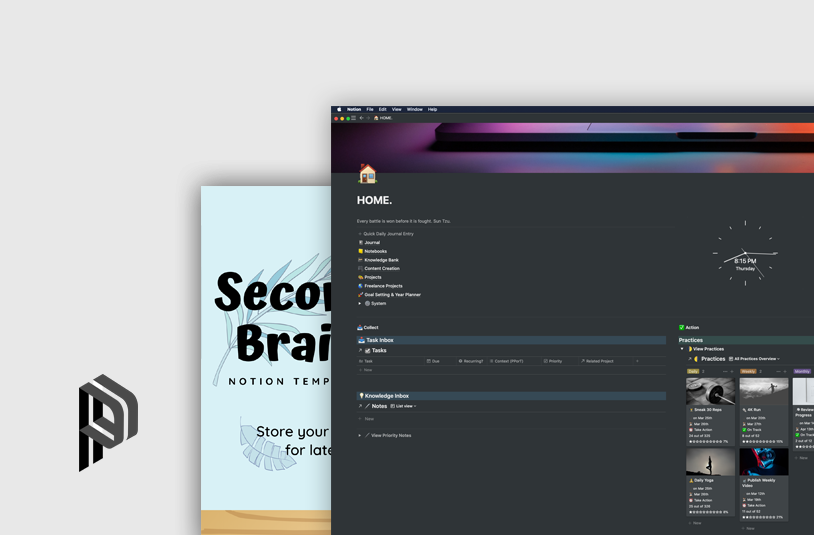Open the Notes linked database title

[x=379, y=406]
